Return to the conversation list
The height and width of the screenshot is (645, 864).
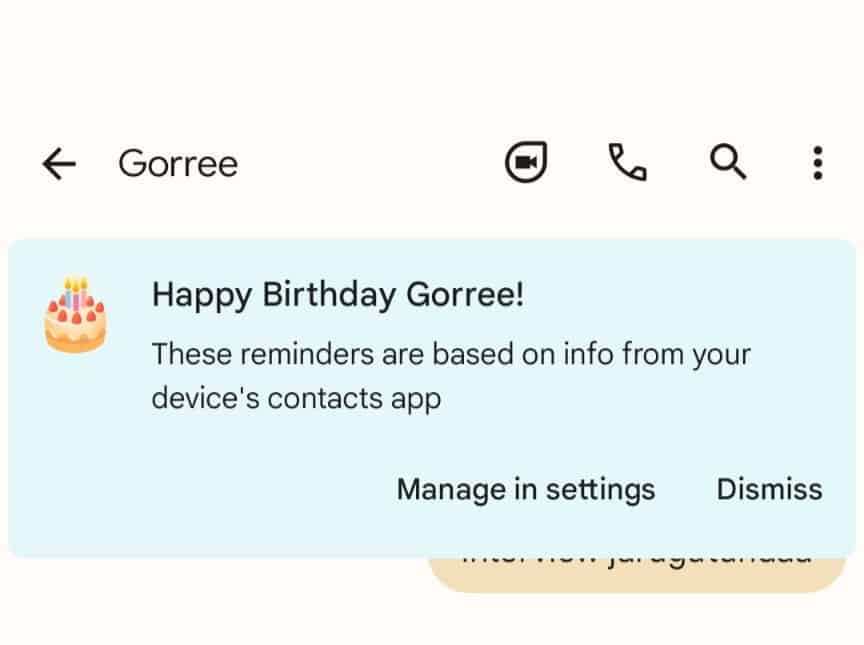click(x=59, y=163)
